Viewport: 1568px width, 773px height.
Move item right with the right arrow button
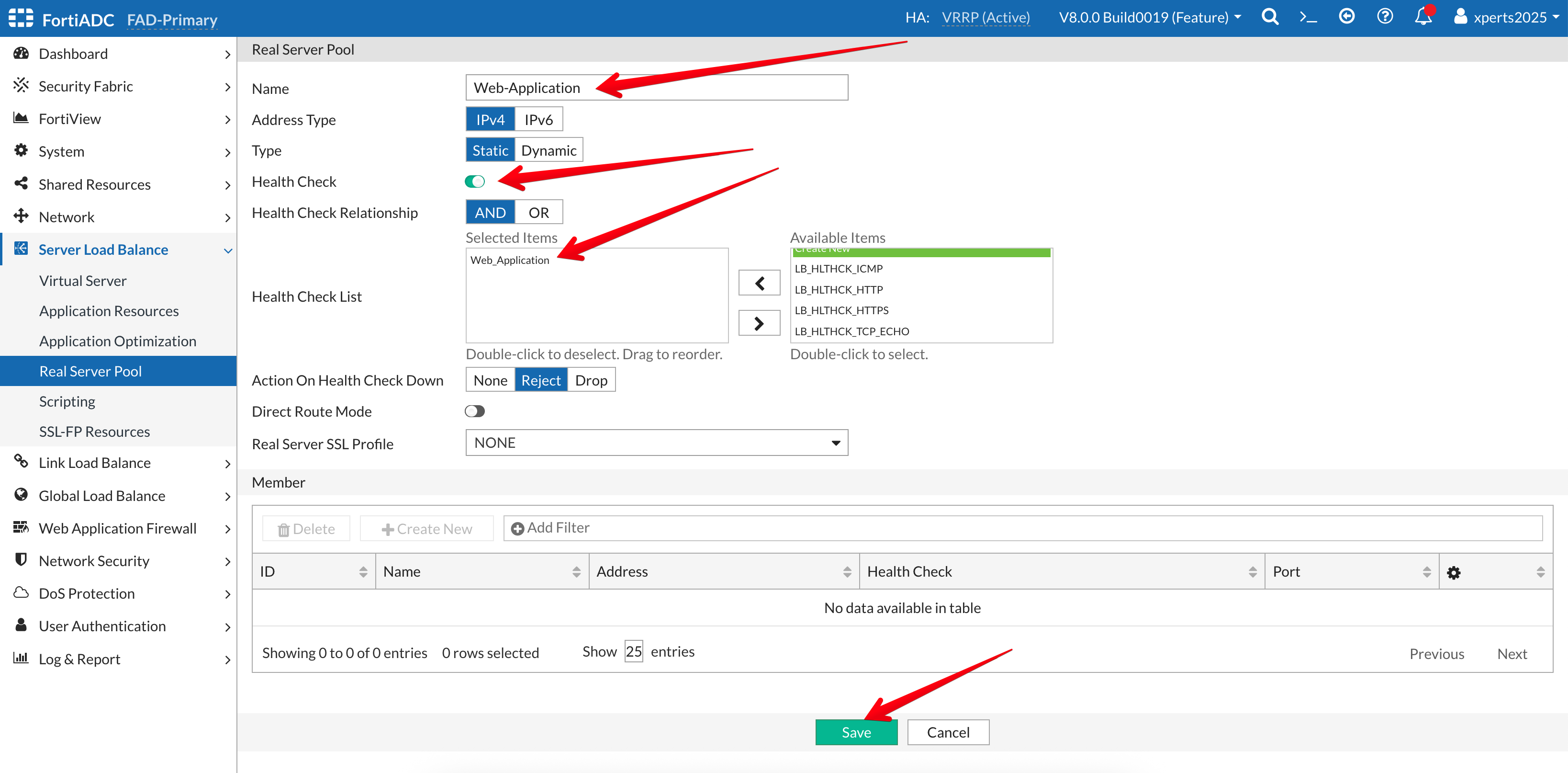click(x=759, y=323)
